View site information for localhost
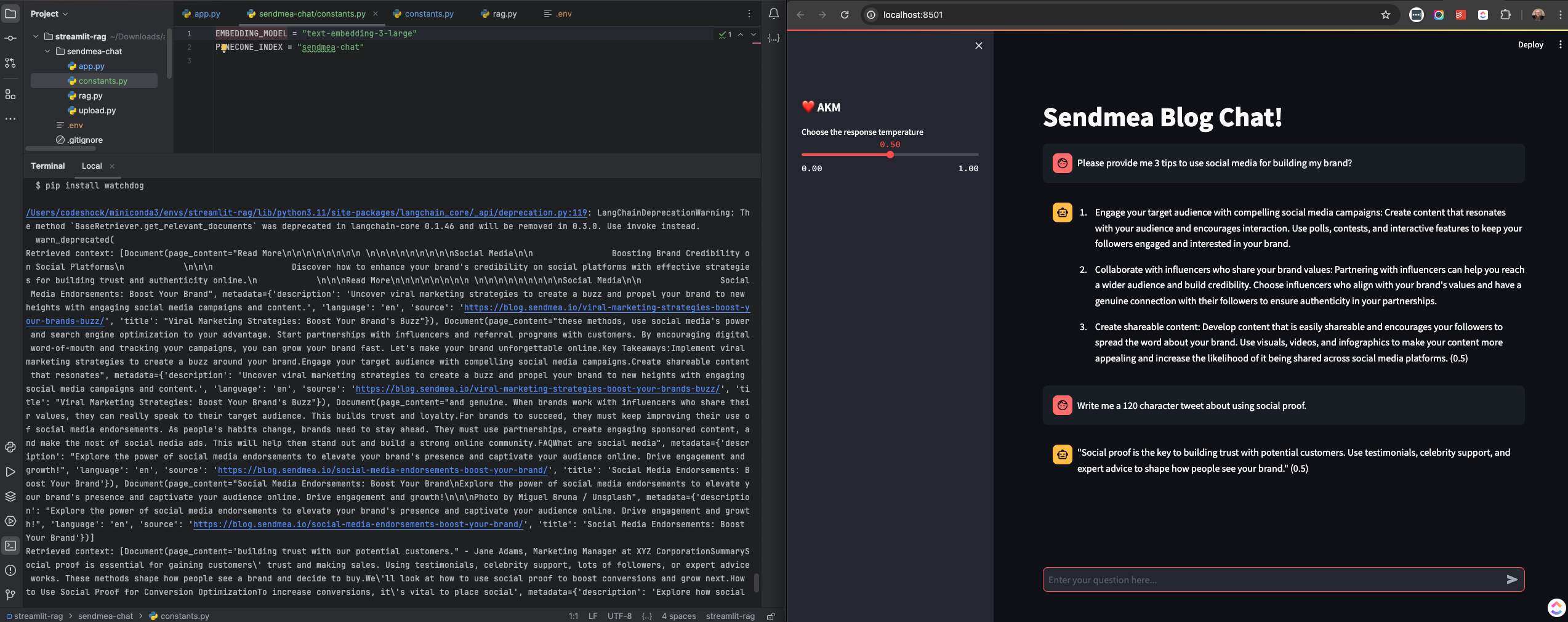 [871, 15]
